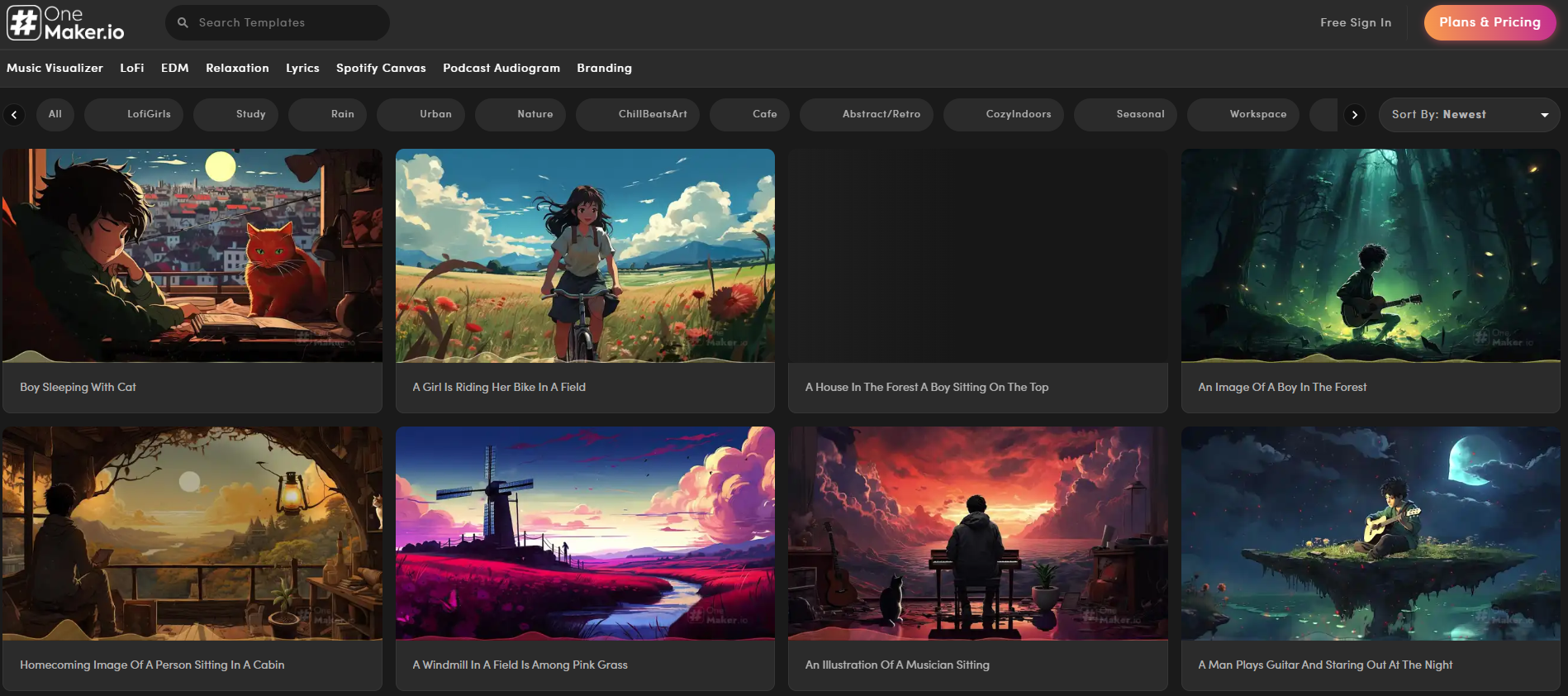Image resolution: width=1568 pixels, height=696 pixels.
Task: Select the Lyrics menu item
Action: (x=302, y=68)
